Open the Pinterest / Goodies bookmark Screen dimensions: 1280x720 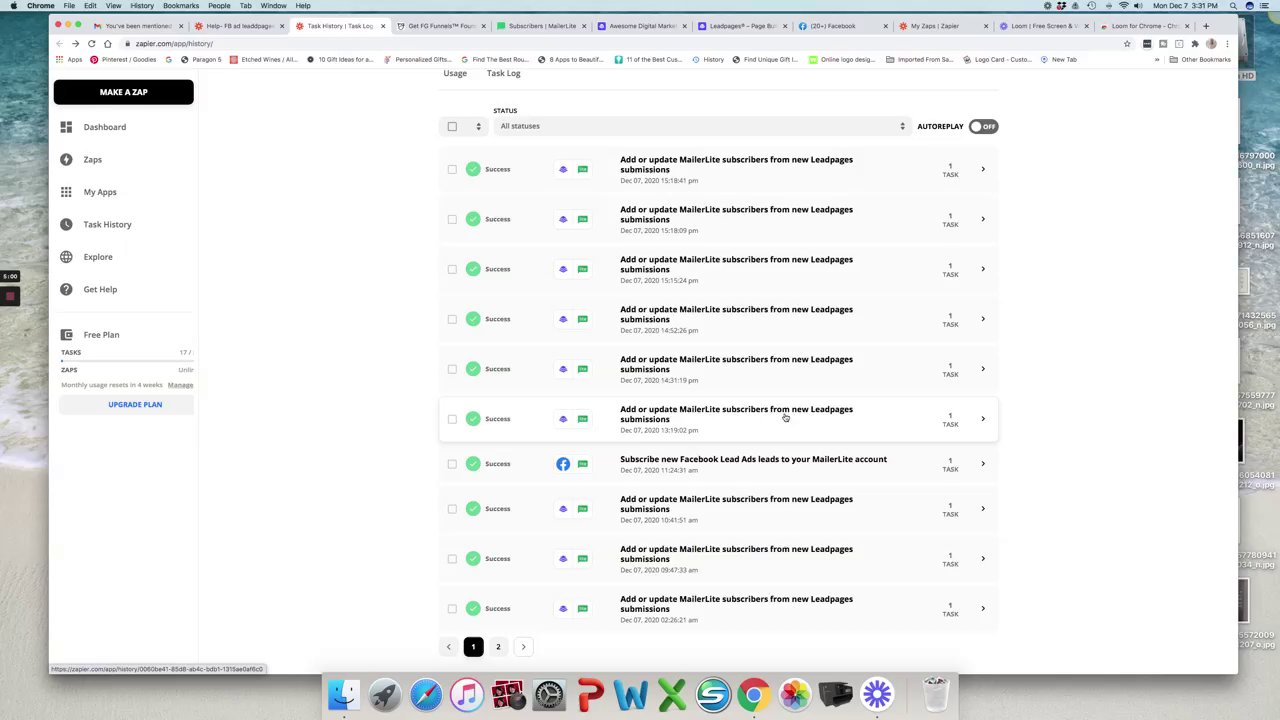(x=123, y=60)
